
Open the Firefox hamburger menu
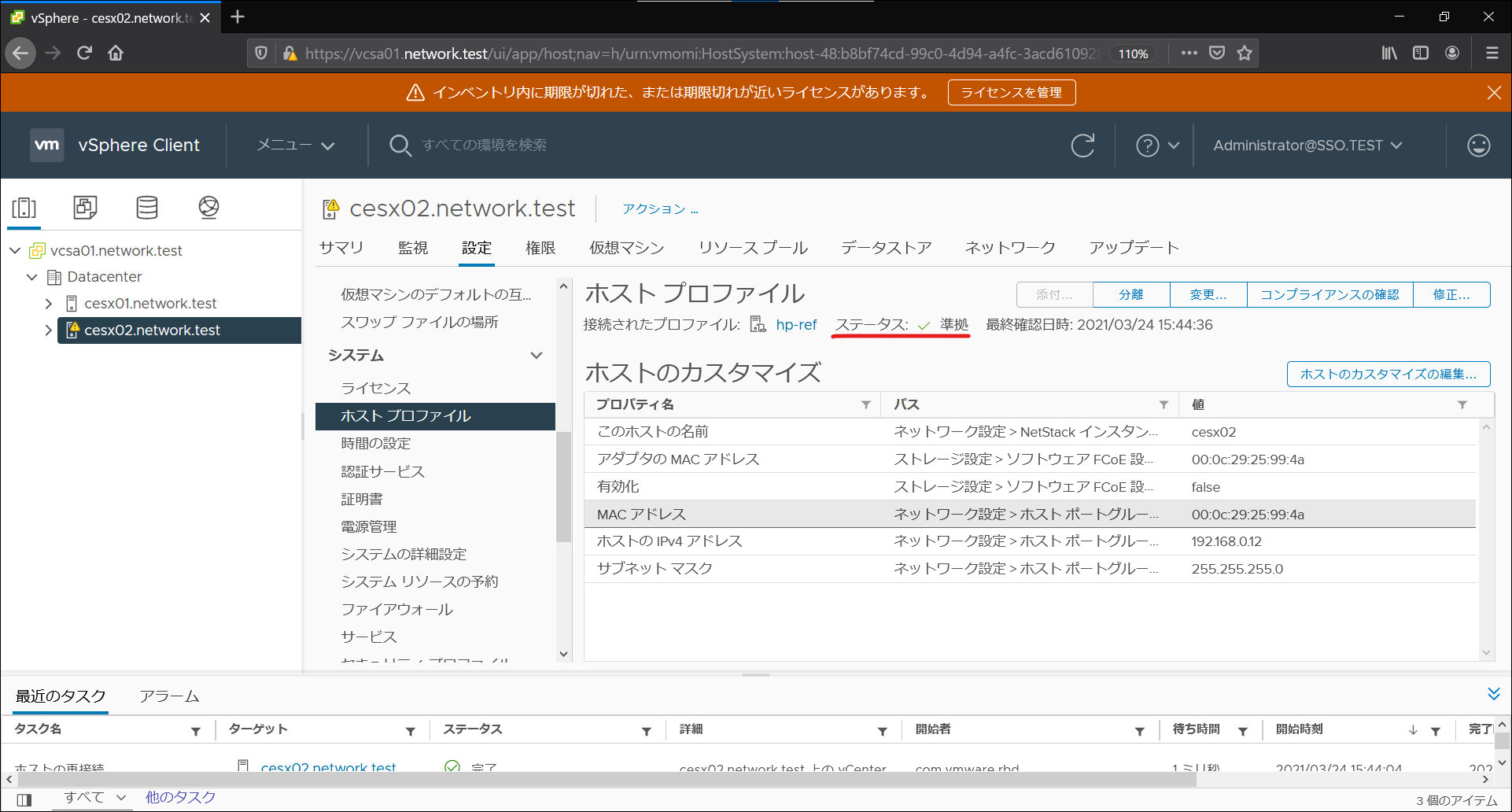pos(1492,53)
